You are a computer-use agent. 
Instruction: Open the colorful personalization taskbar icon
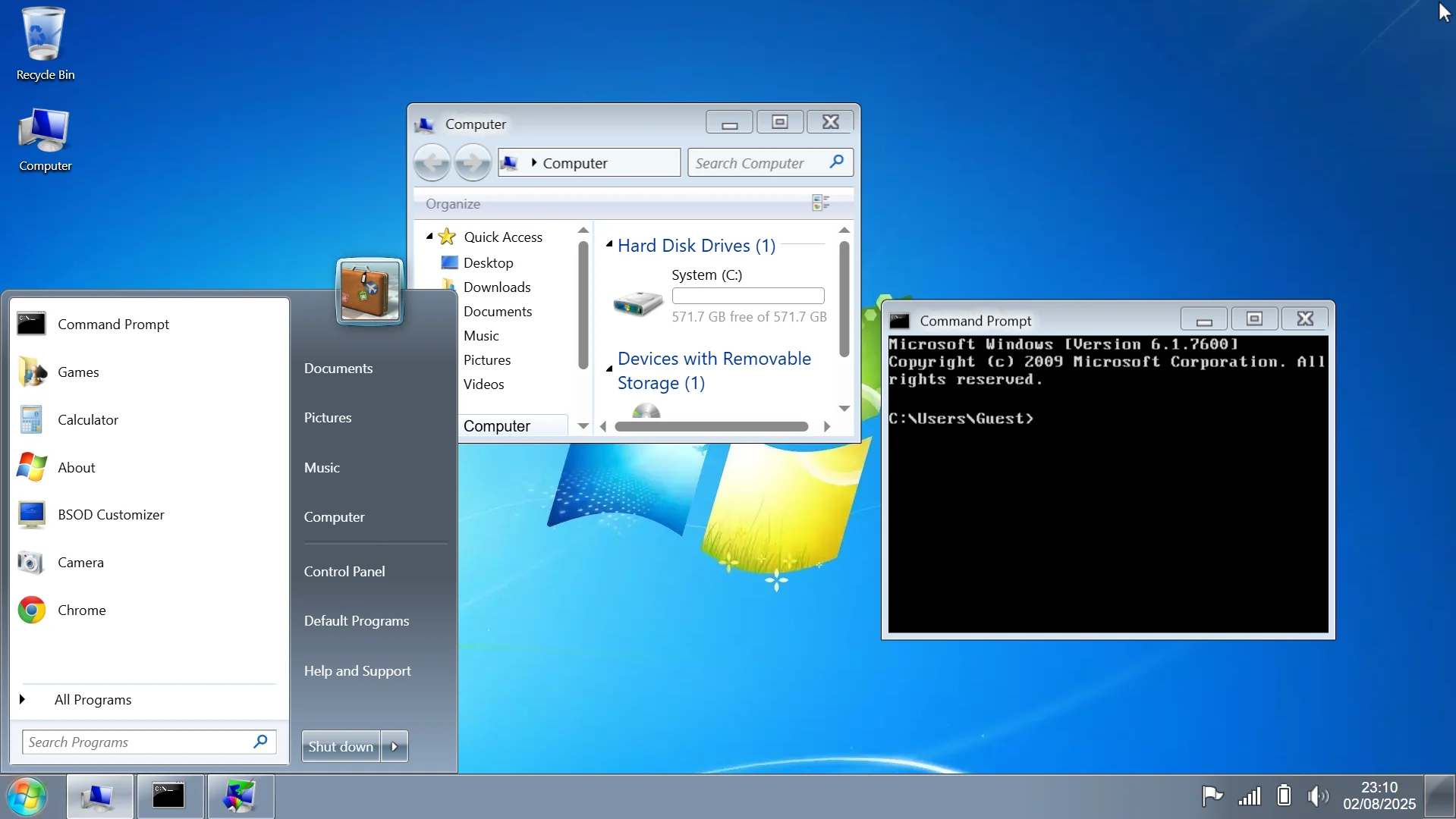(x=240, y=796)
